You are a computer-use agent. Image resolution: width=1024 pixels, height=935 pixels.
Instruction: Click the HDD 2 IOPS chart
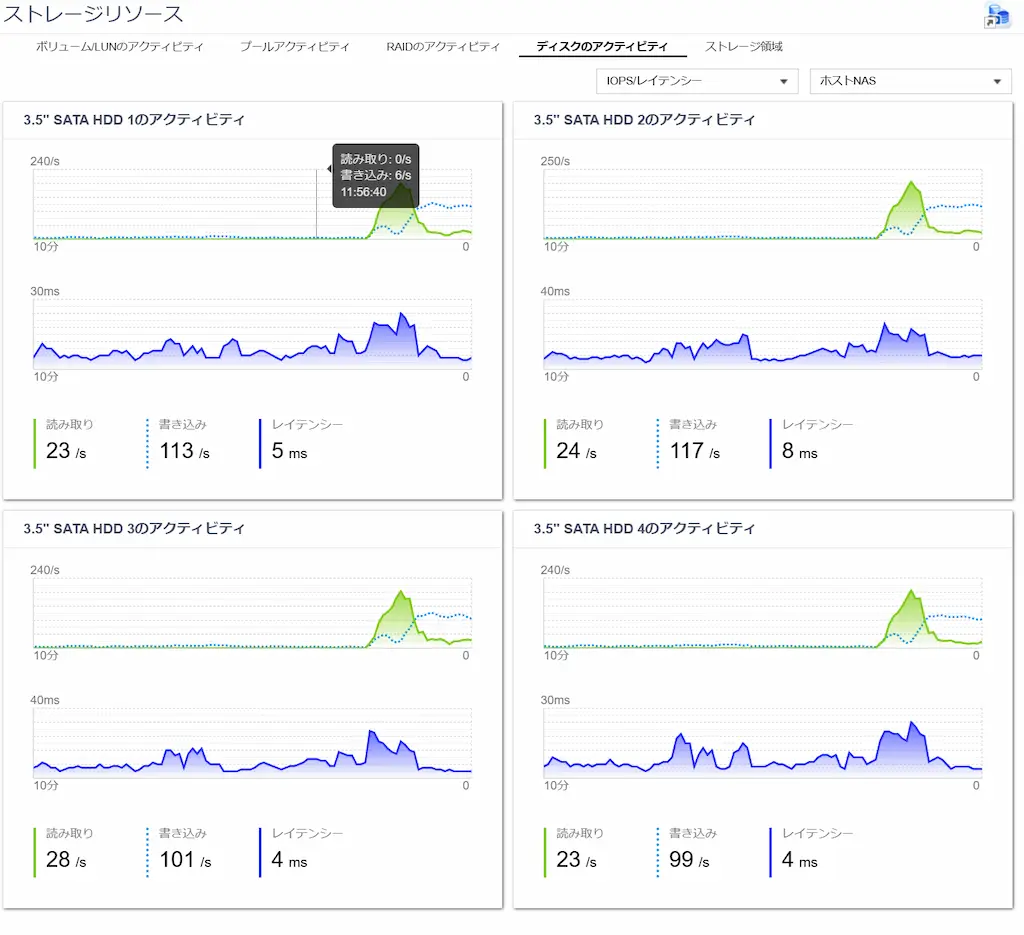pos(763,204)
